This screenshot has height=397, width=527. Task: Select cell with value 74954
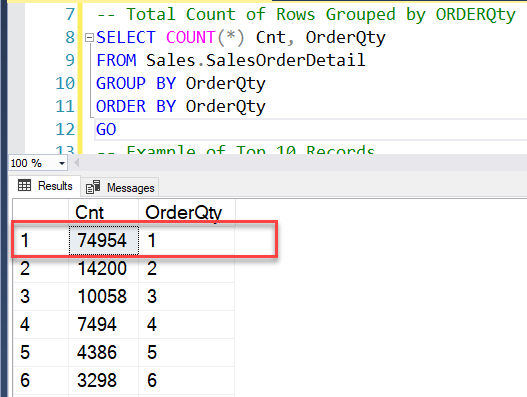[104, 240]
